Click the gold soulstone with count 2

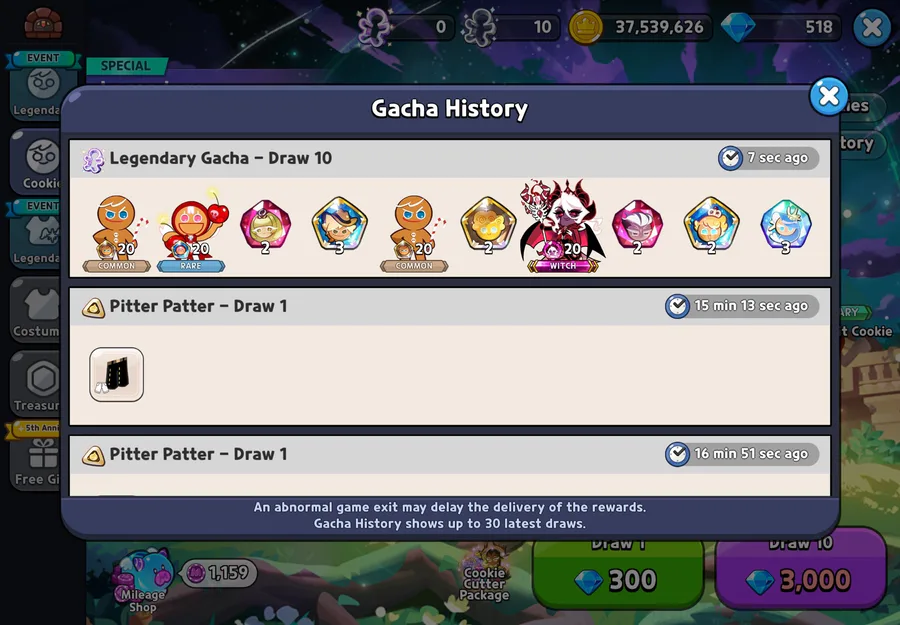pos(488,226)
